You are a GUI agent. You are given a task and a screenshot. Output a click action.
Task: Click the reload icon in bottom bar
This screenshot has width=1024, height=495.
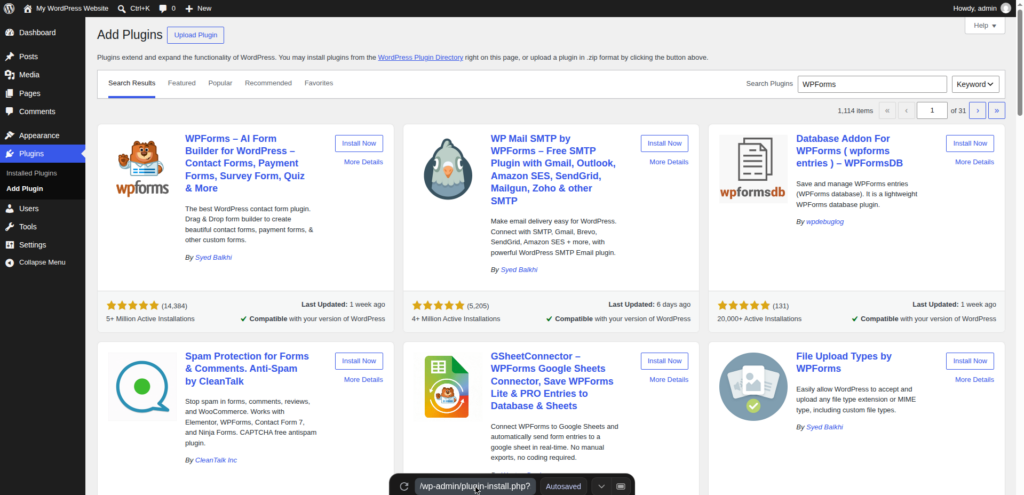pos(404,487)
